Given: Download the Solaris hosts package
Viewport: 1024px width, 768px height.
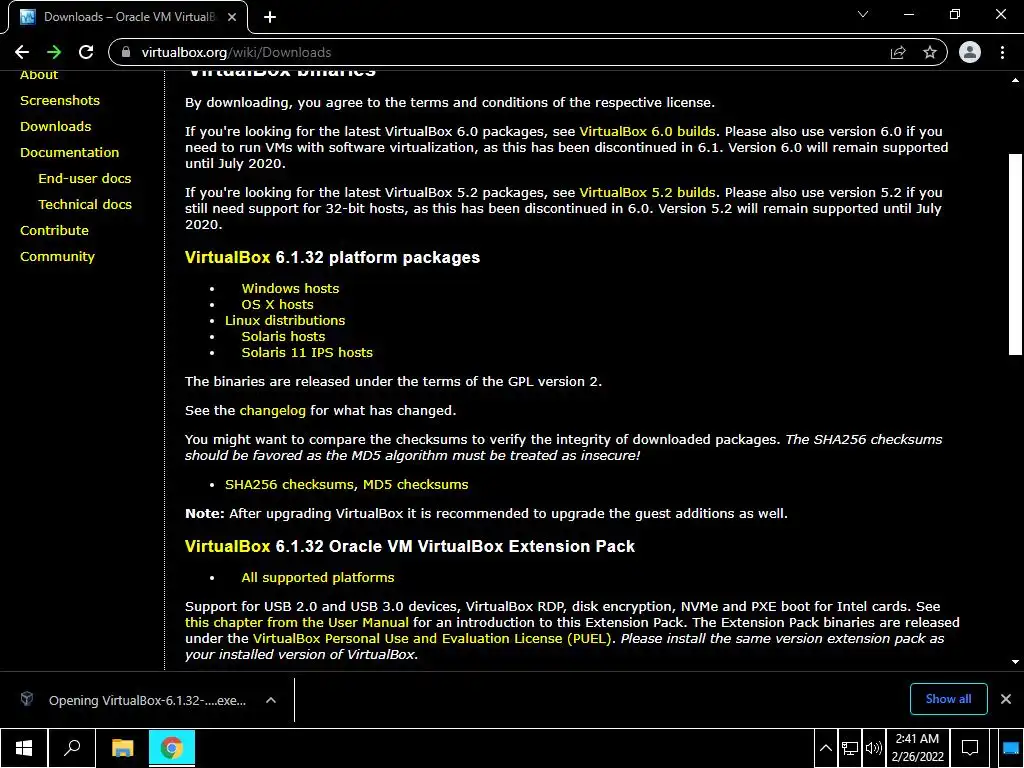Looking at the screenshot, I should 283,337.
